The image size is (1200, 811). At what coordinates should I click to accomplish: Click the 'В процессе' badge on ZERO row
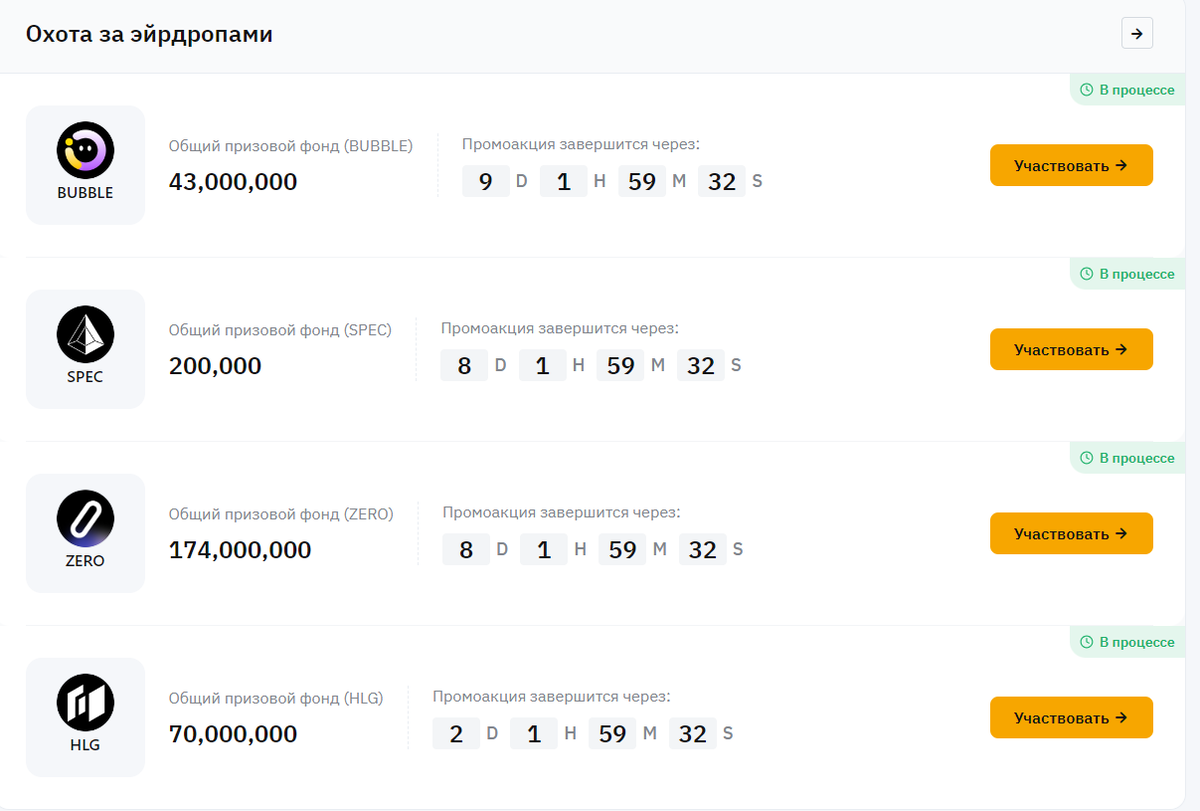coord(1127,458)
